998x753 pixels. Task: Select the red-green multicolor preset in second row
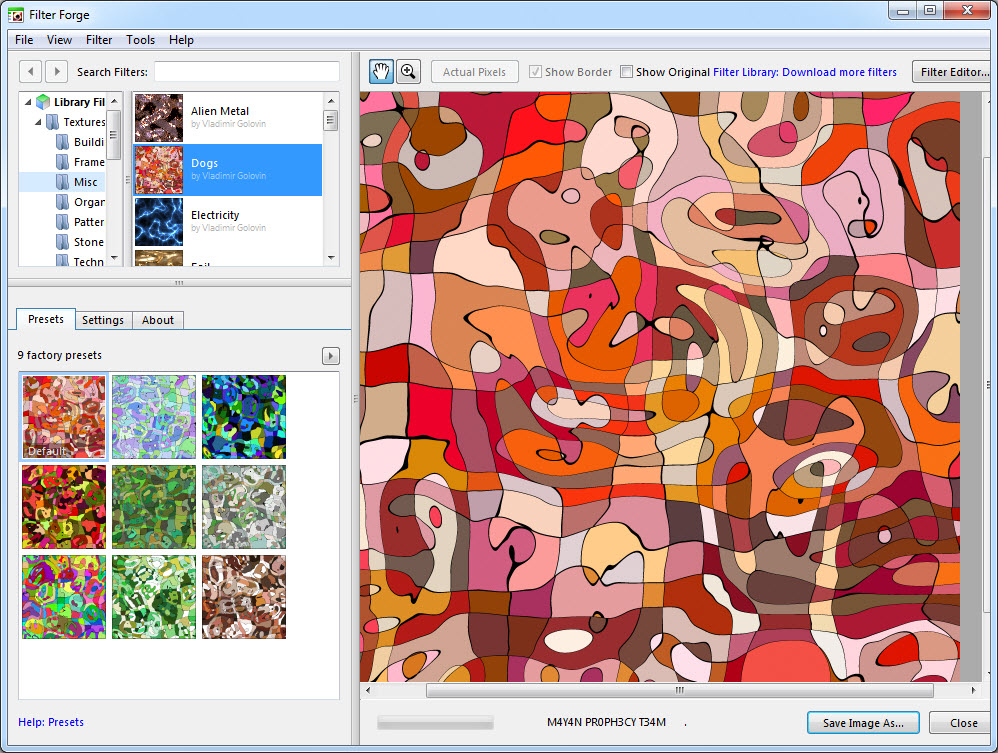click(x=64, y=507)
